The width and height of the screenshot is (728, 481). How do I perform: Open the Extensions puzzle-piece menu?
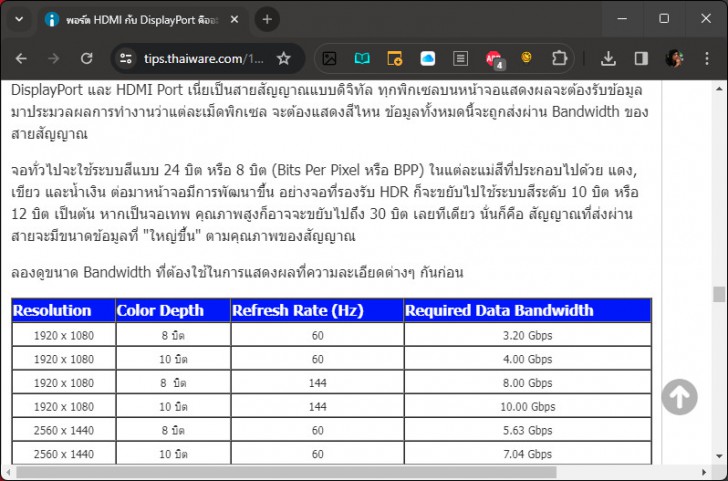pos(559,58)
